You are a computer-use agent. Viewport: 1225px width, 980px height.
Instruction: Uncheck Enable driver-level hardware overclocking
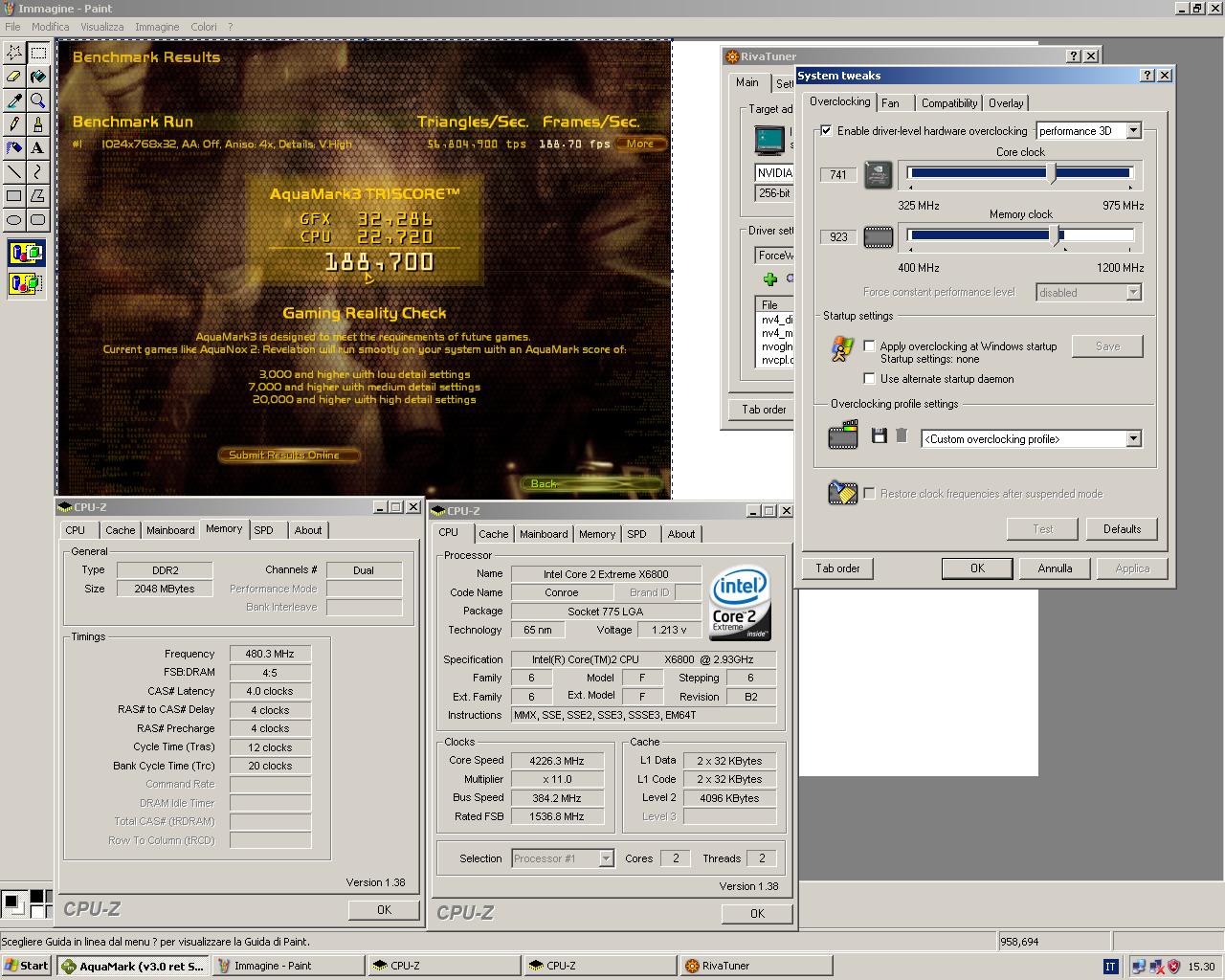pyautogui.click(x=826, y=131)
